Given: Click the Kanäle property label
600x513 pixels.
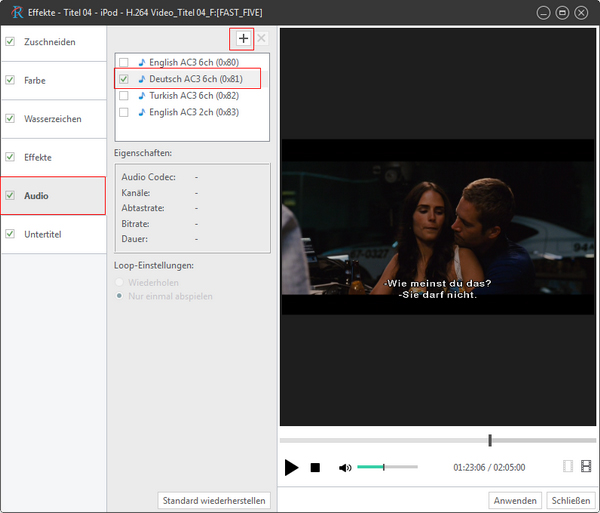Looking at the screenshot, I should point(136,193).
